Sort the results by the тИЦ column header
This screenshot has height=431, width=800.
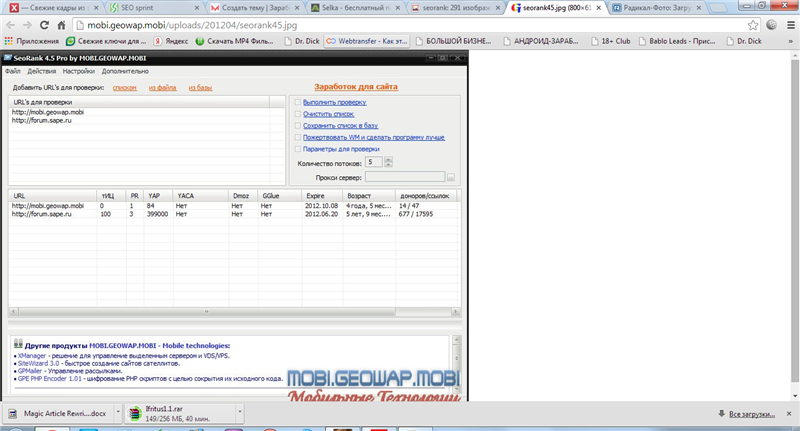pos(107,196)
